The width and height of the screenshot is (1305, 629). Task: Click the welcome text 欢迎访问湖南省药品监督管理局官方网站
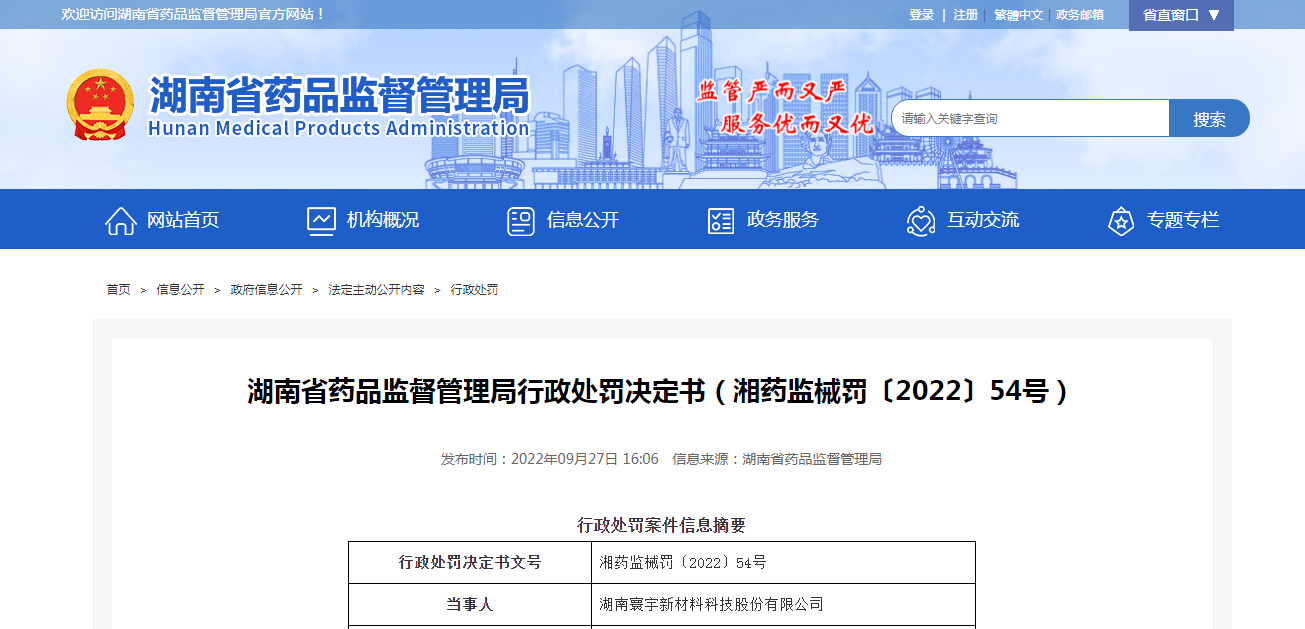(194, 15)
